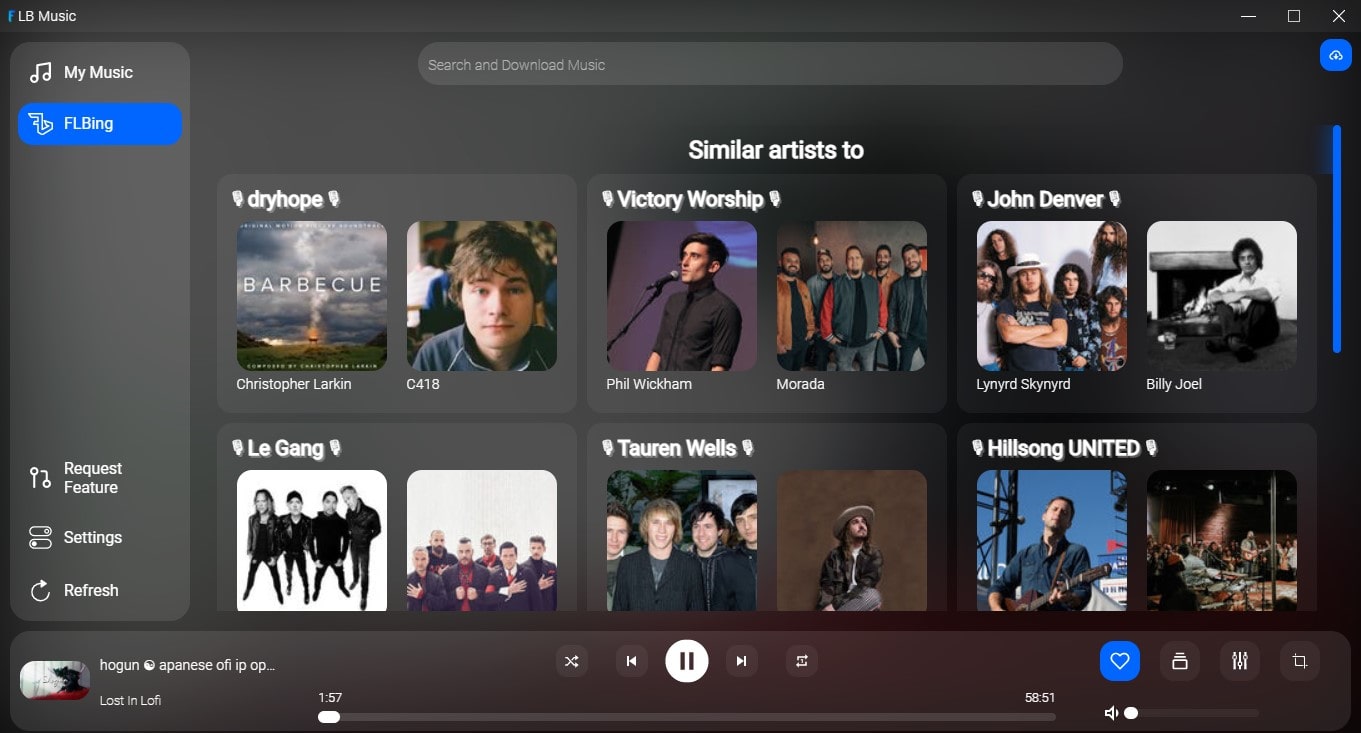Open the My Music section

pyautogui.click(x=100, y=72)
